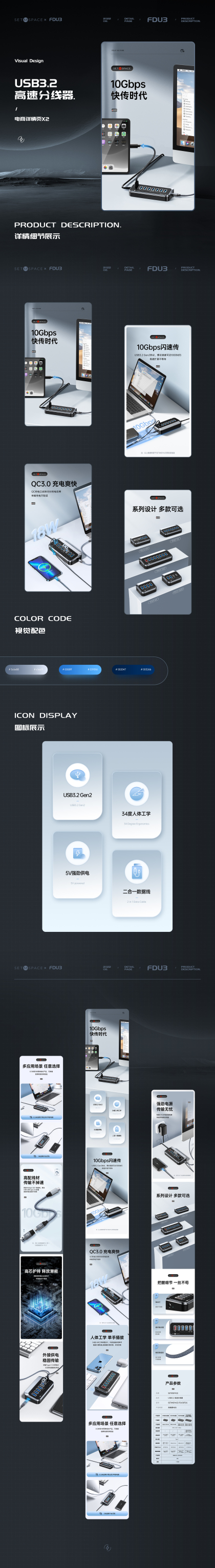The height and width of the screenshot is (1568, 215).
Task: Click the shopping bag icon in the hero mockup
Action: (x=182, y=51)
